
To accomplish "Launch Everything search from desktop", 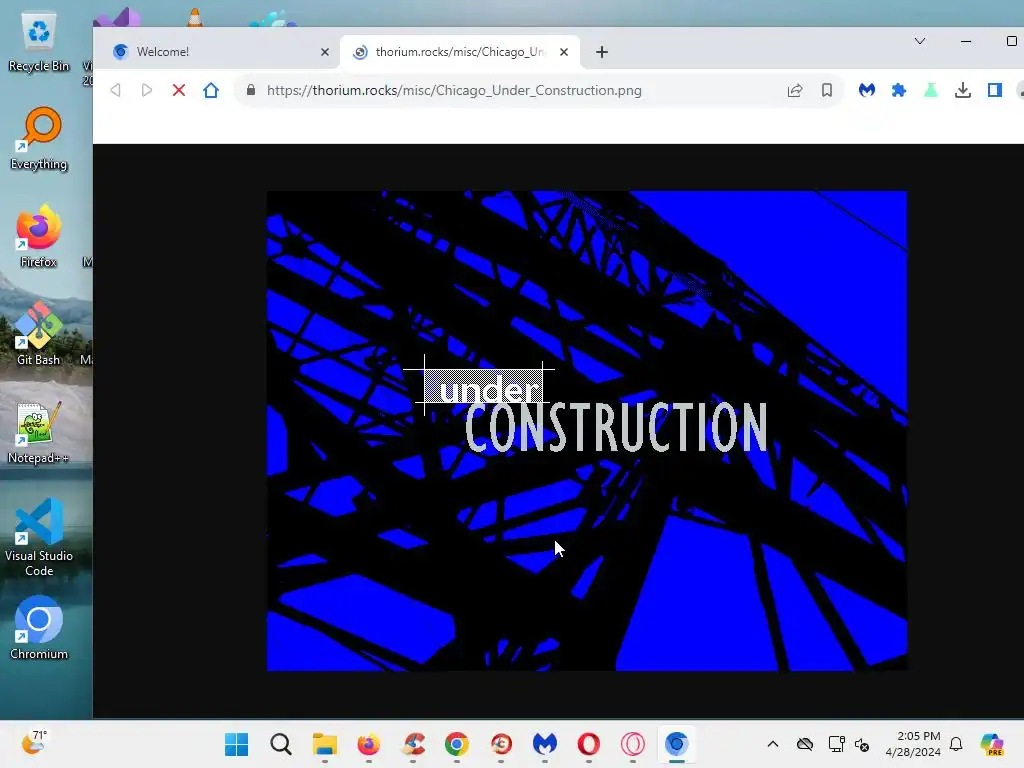I will [x=39, y=138].
